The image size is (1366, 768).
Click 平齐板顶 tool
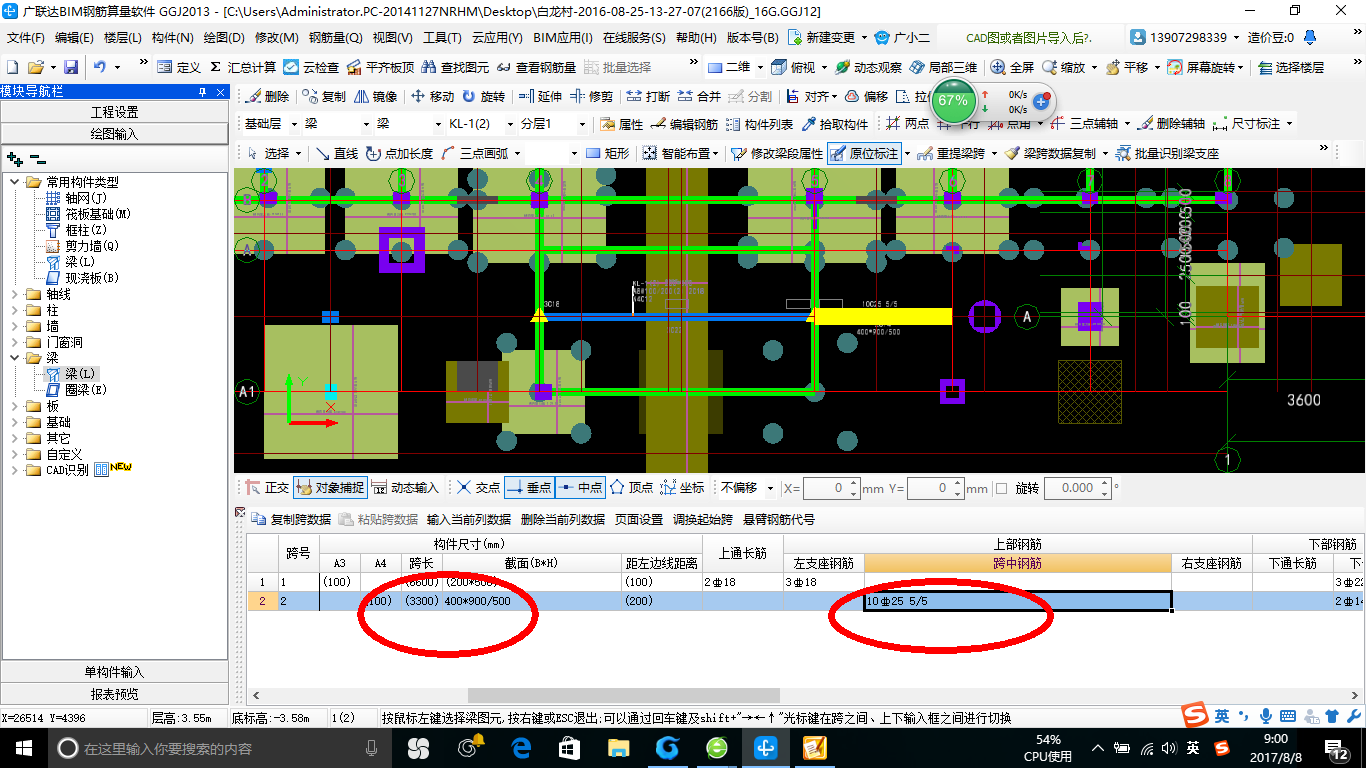click(381, 67)
